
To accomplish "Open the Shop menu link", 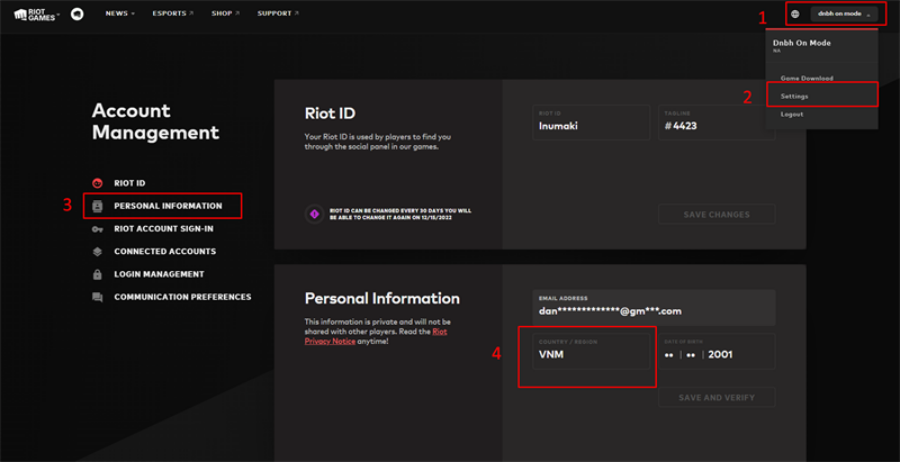I will 225,13.
